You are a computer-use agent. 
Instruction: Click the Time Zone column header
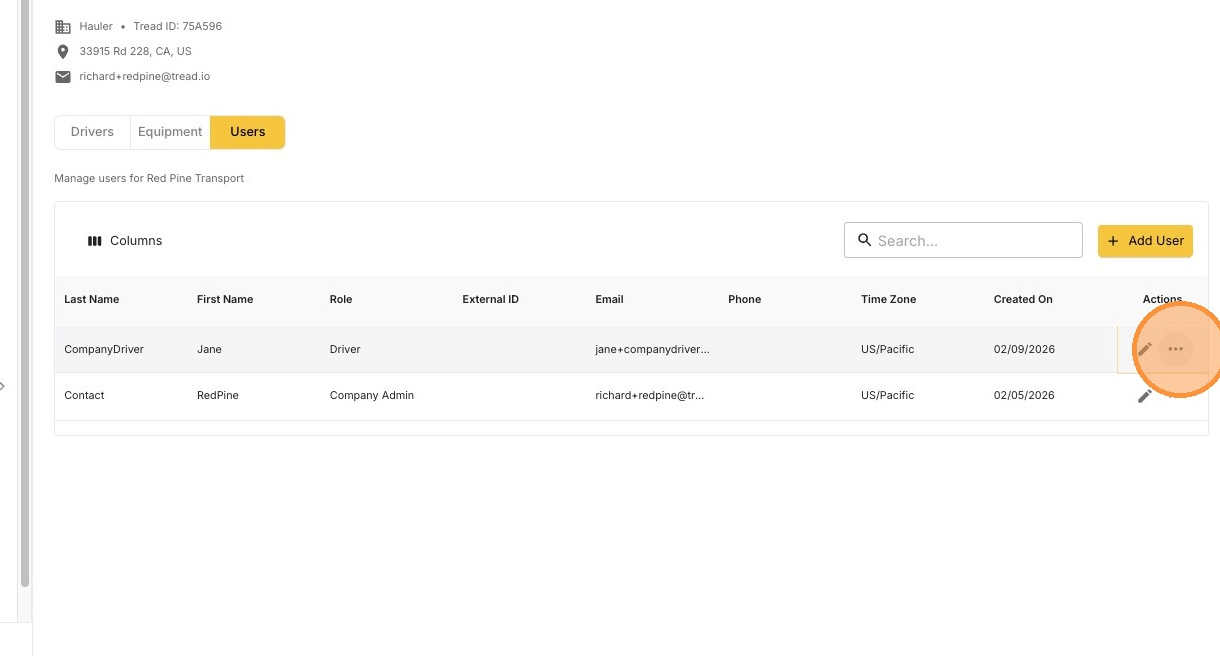tap(888, 299)
